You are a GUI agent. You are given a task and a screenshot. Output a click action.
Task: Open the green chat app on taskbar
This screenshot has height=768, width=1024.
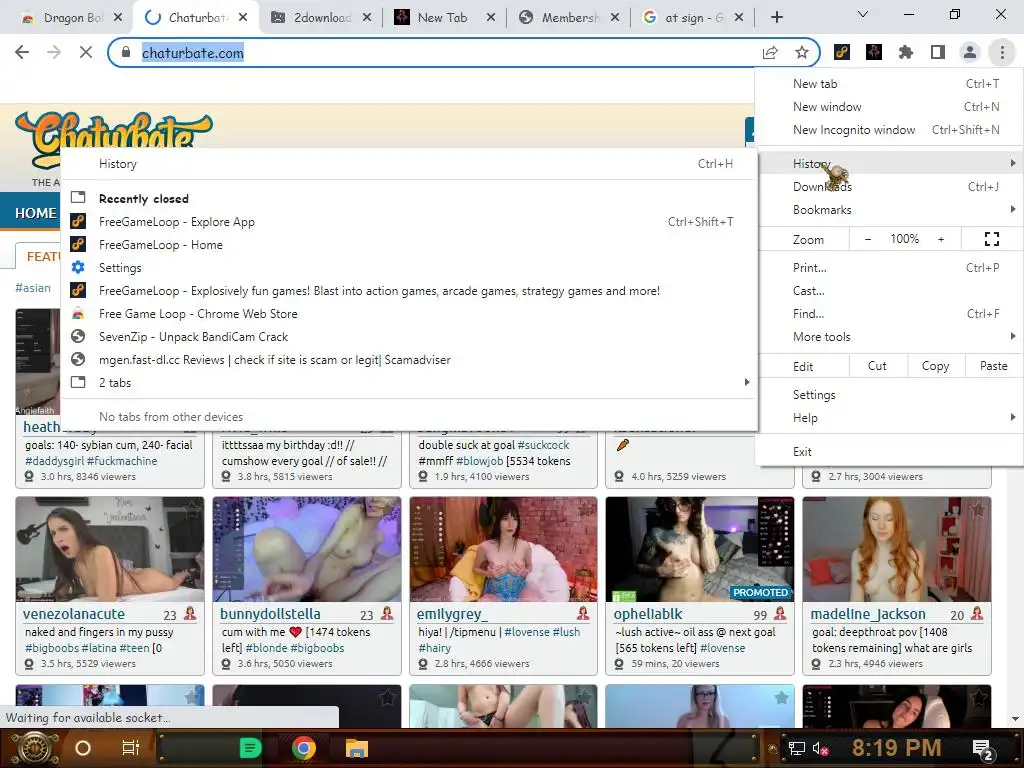point(250,748)
